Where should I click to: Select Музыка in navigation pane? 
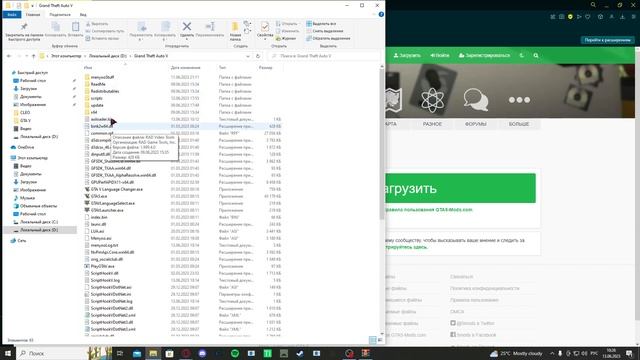coord(27,198)
